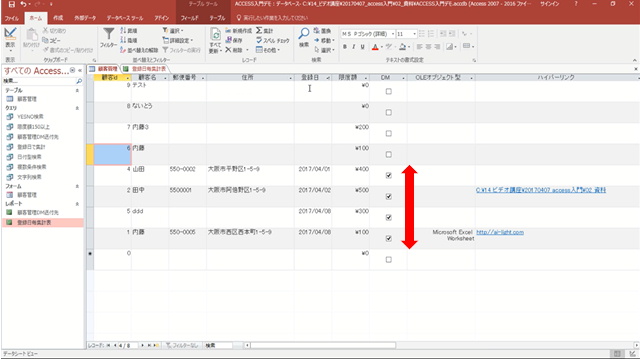Uncheck the DM box for 田中 row
This screenshot has width=640, height=360.
(x=389, y=197)
